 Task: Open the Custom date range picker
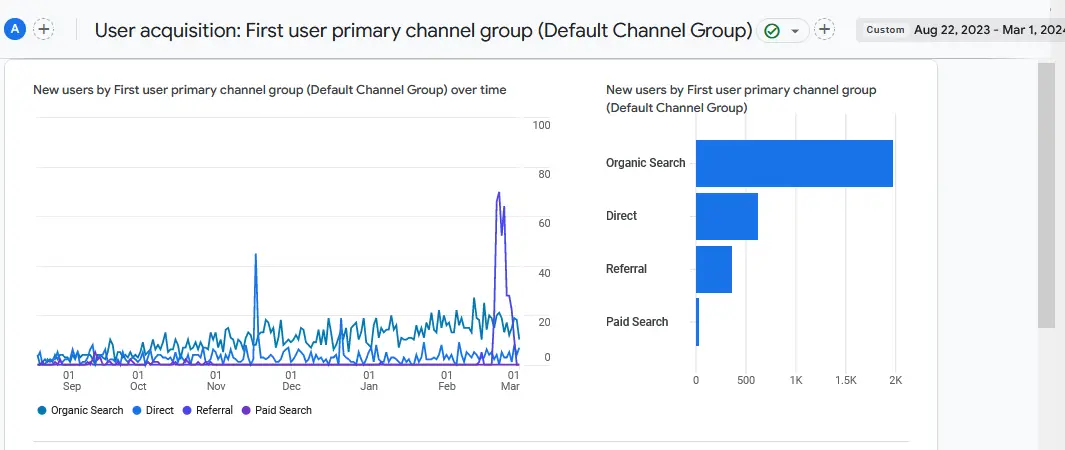(885, 30)
